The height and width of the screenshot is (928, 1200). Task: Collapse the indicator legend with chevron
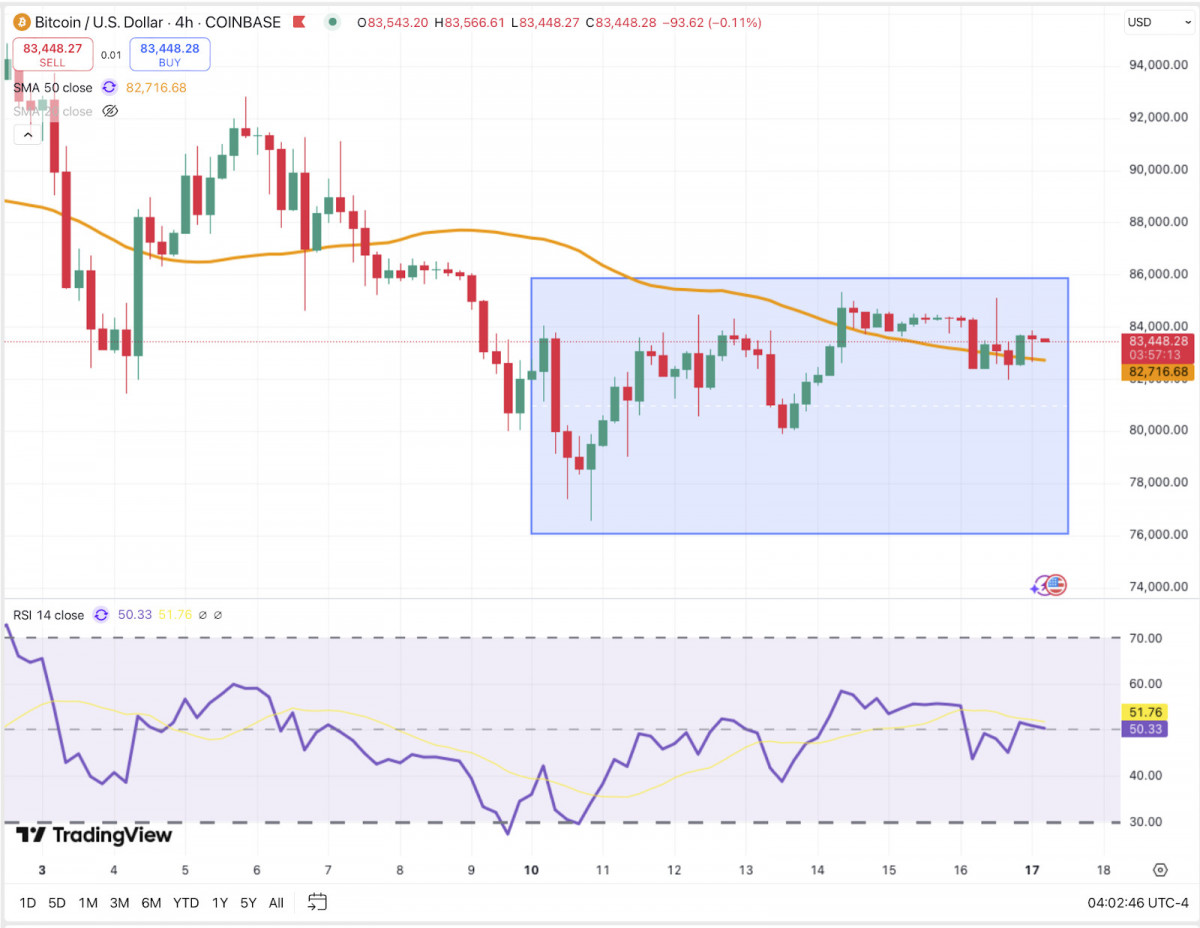[27, 134]
